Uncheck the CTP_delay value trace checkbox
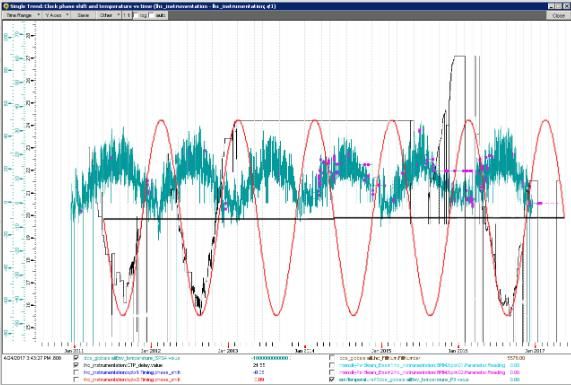Viewport: 571px width, 385px height. coord(76,365)
